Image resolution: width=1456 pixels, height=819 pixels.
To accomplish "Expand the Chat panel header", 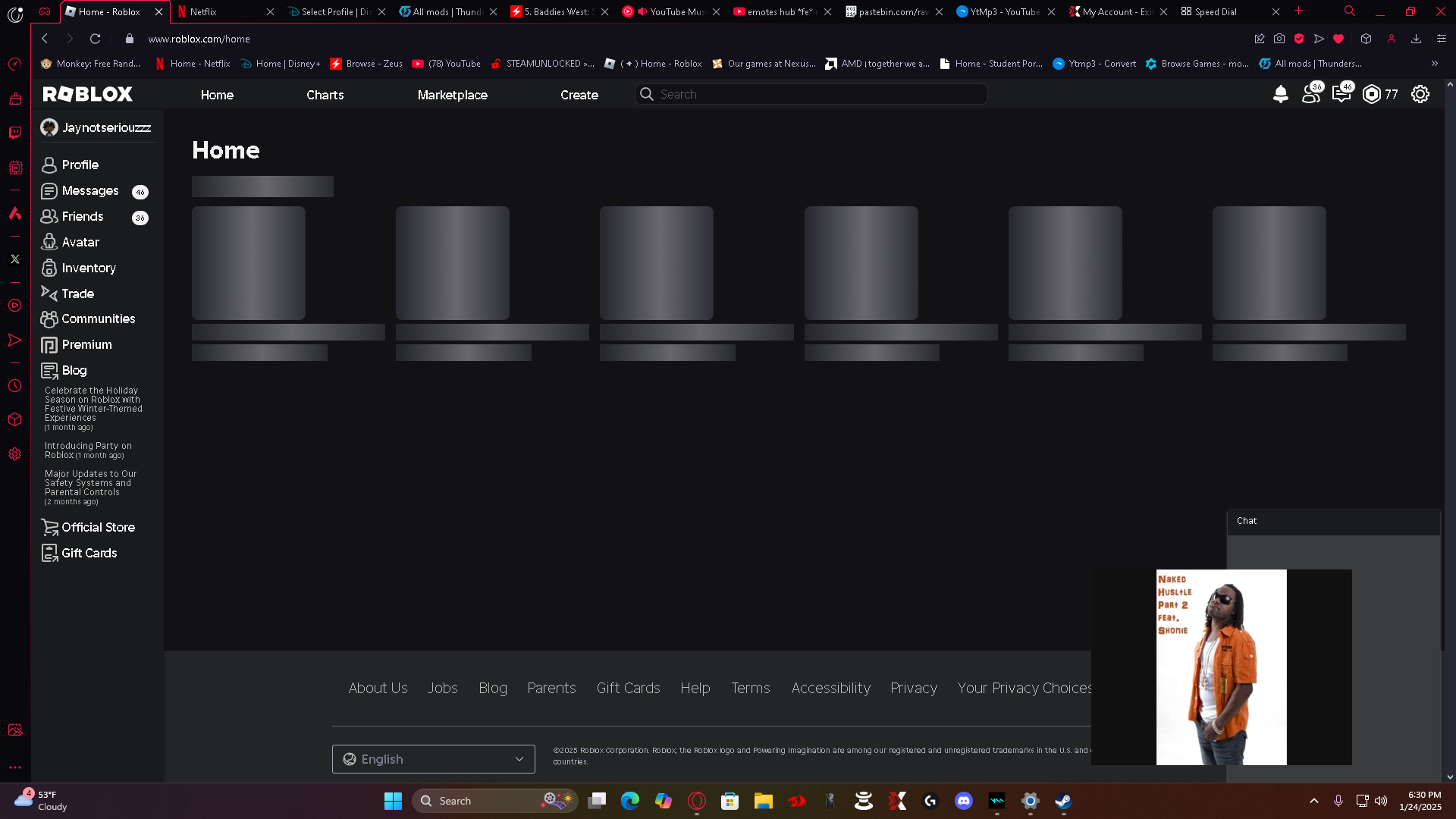I will coord(1332,521).
